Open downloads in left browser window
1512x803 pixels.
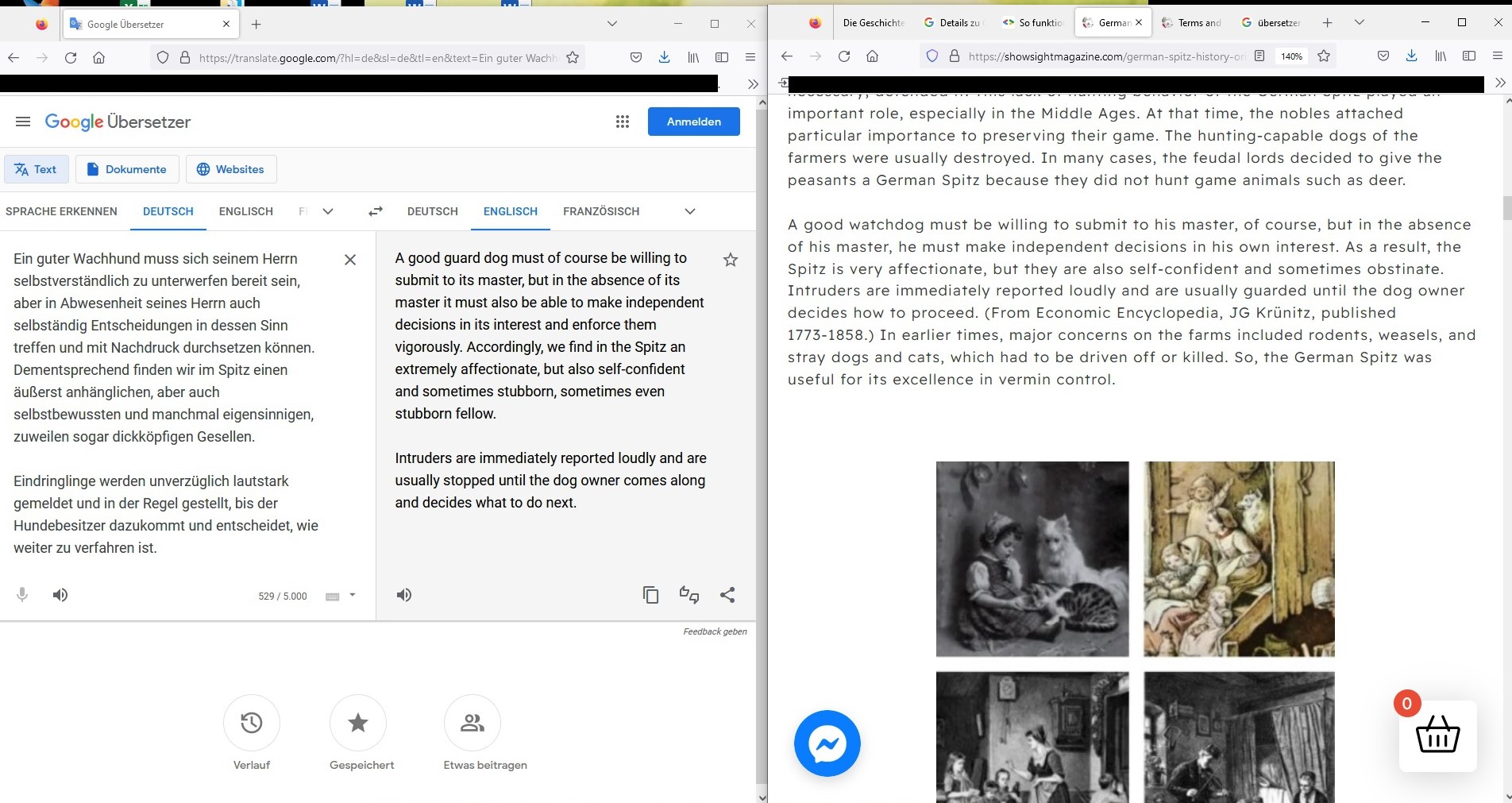(665, 57)
